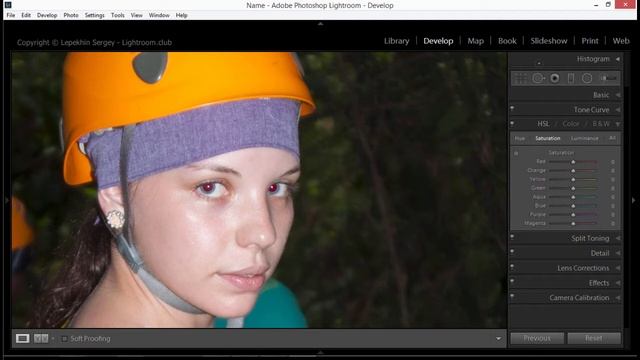640x360 pixels.
Task: Expand the Split Toning panel triangle
Action: 618,238
